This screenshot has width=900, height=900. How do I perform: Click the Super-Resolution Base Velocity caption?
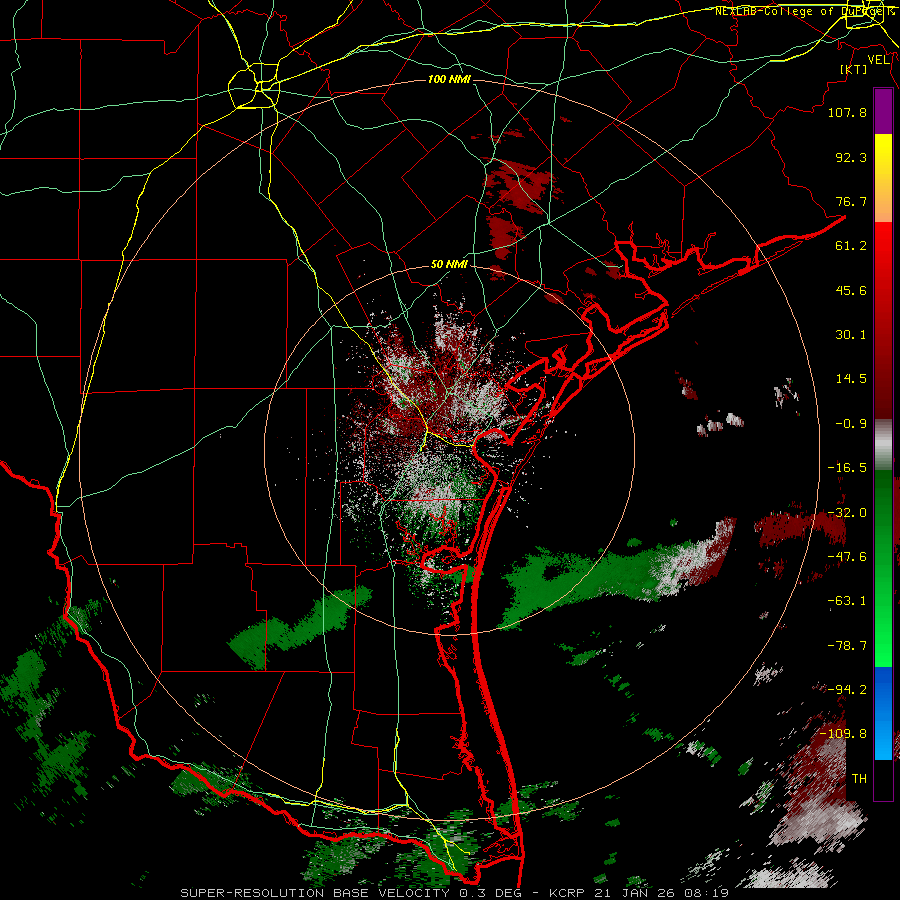pos(454,893)
